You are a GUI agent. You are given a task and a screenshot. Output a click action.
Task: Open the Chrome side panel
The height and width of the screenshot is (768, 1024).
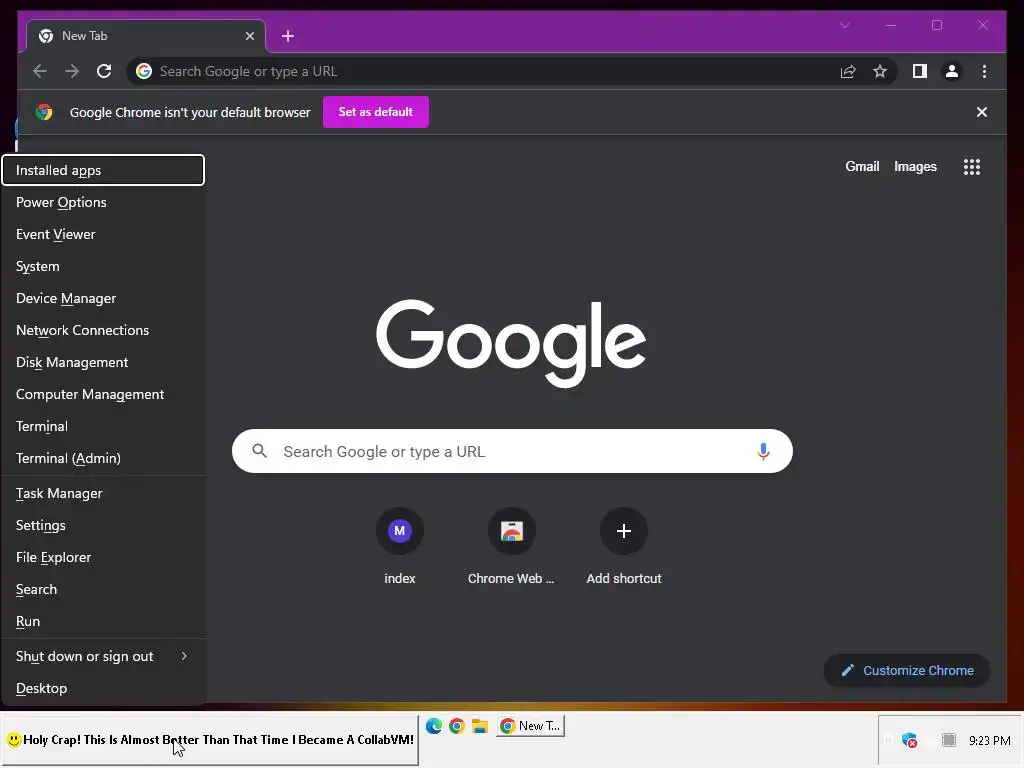click(920, 71)
